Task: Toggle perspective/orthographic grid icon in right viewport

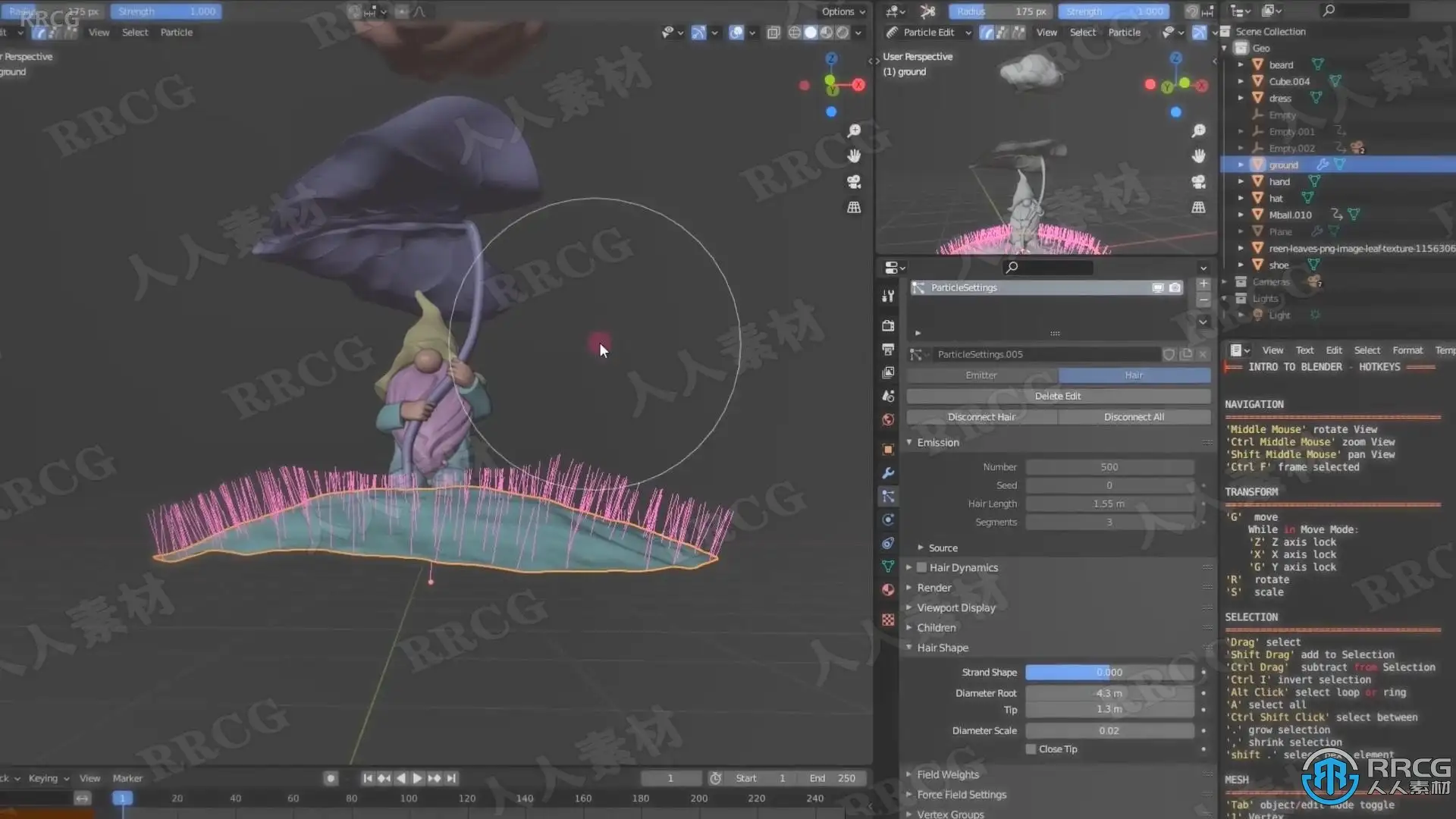Action: [1198, 207]
